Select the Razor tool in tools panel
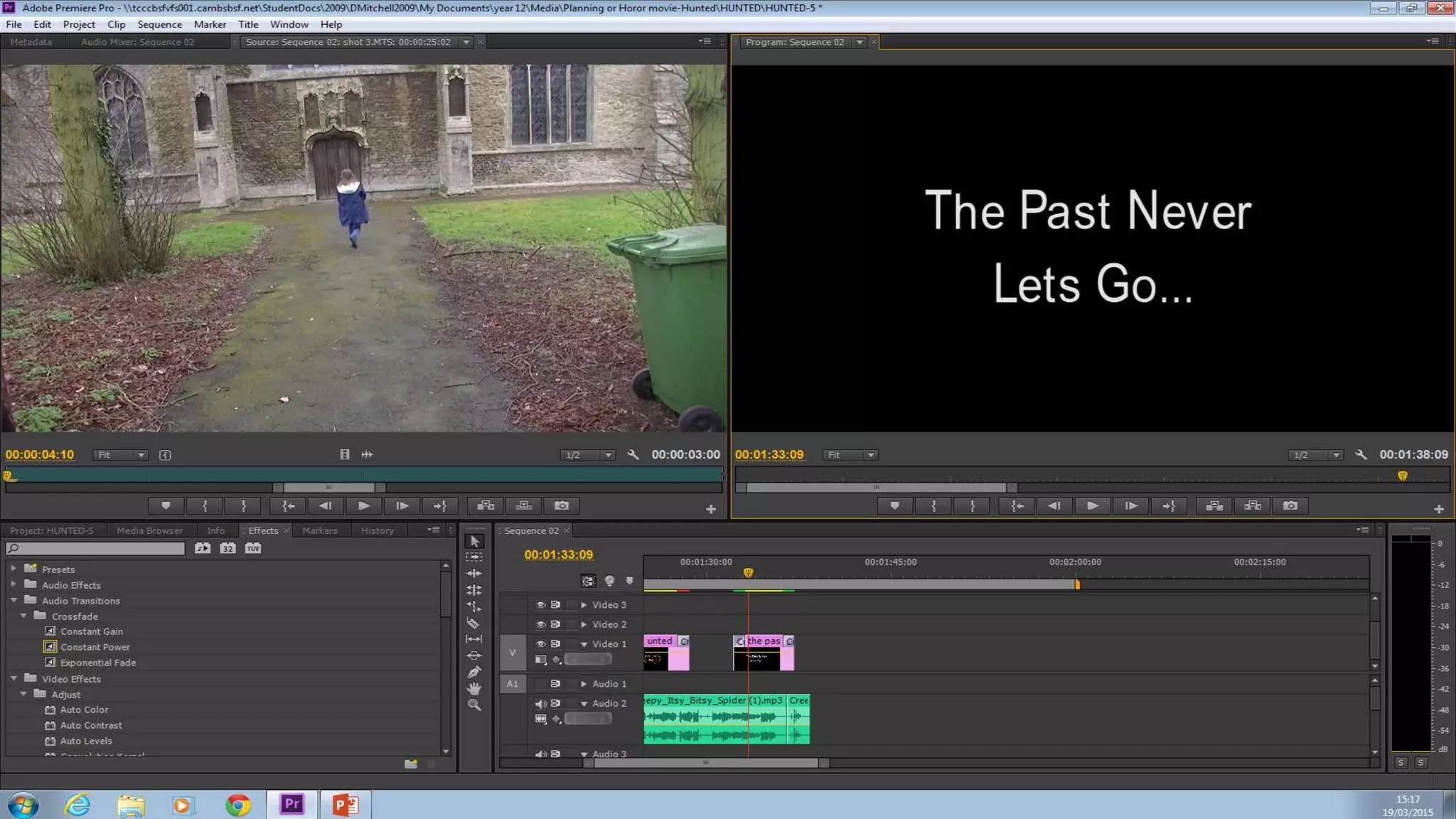Screen dimensions: 1456x819 pos(473,623)
